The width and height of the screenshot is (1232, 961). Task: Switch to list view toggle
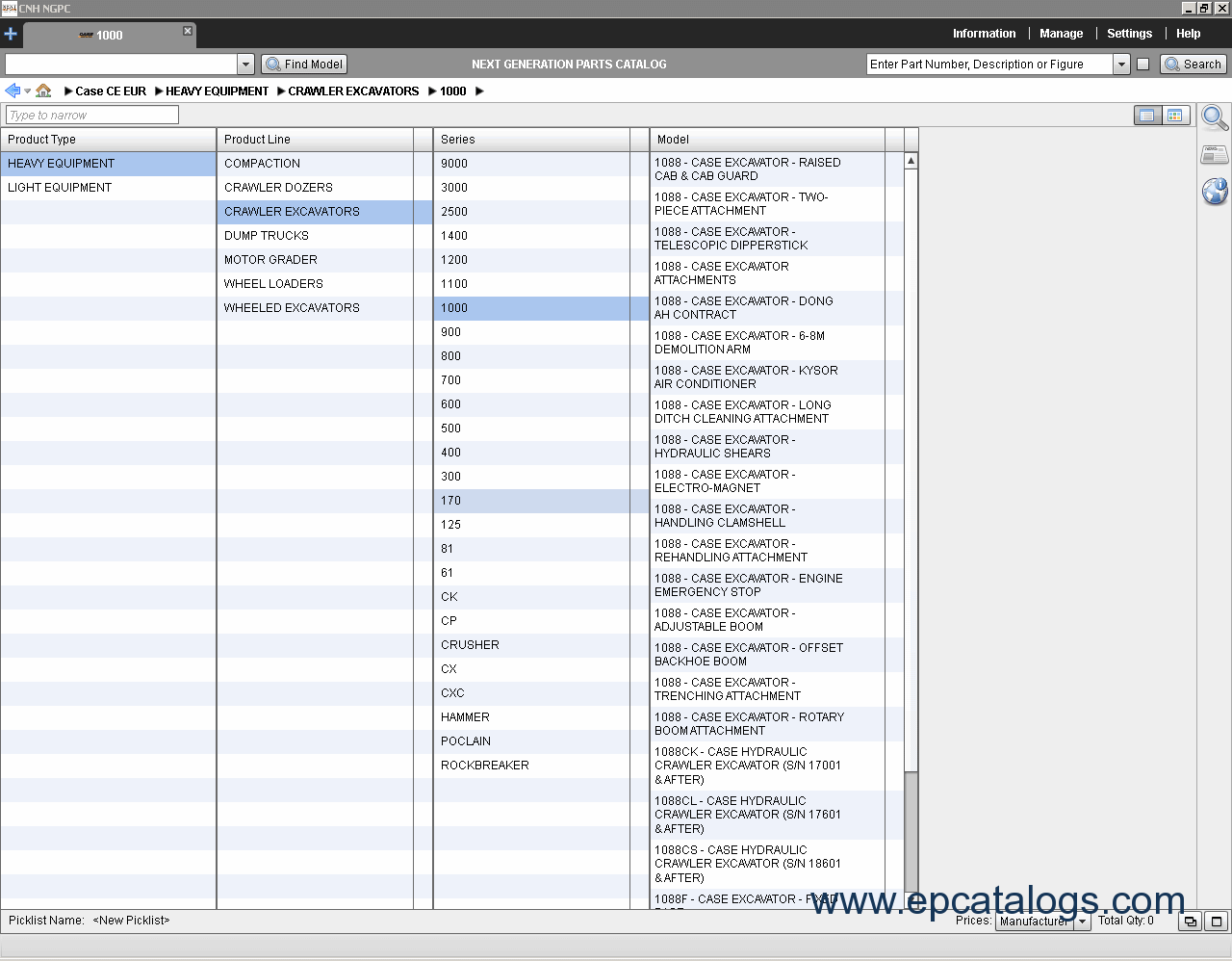(1147, 116)
